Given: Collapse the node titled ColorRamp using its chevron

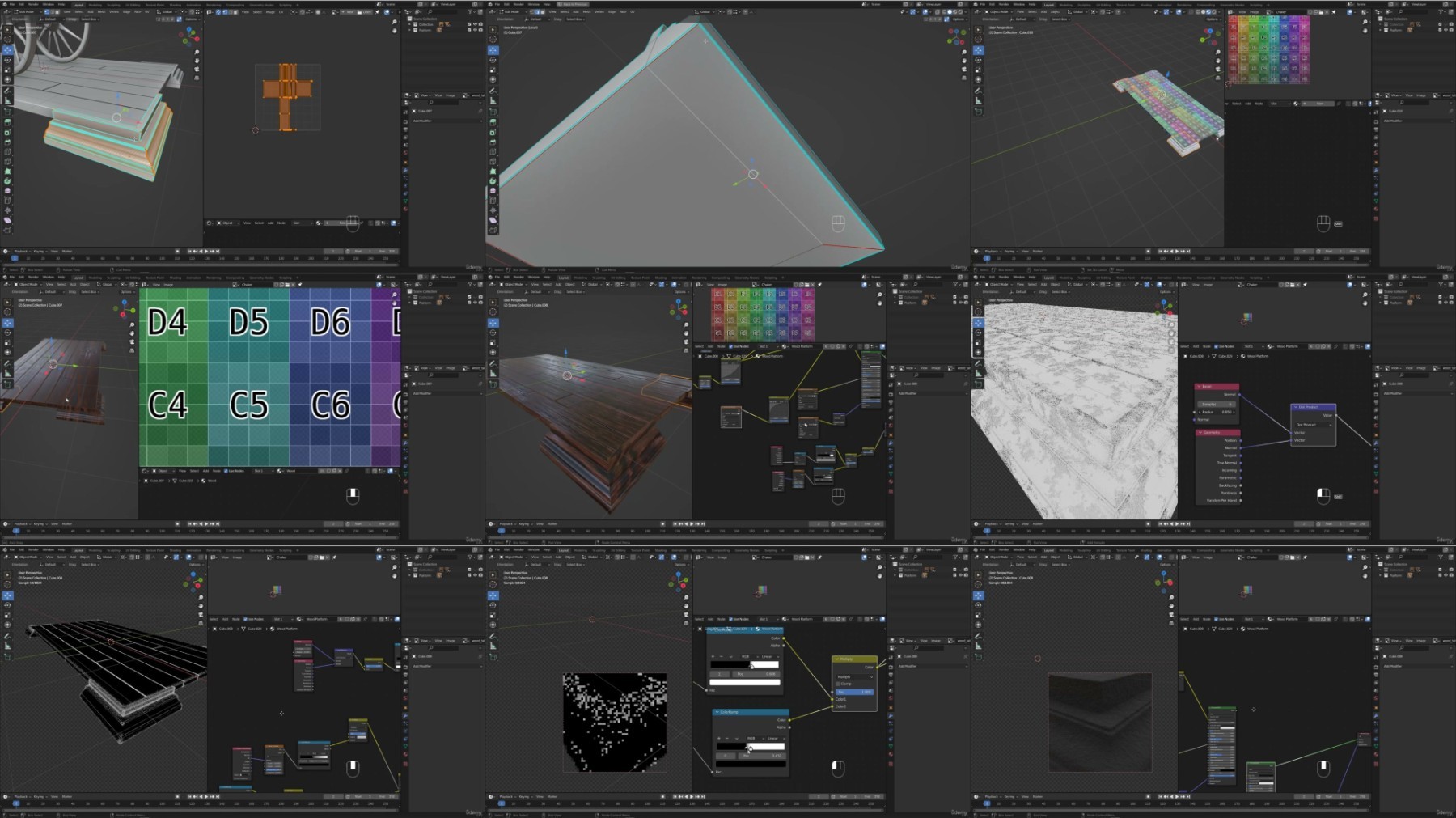Looking at the screenshot, I should pyautogui.click(x=717, y=712).
